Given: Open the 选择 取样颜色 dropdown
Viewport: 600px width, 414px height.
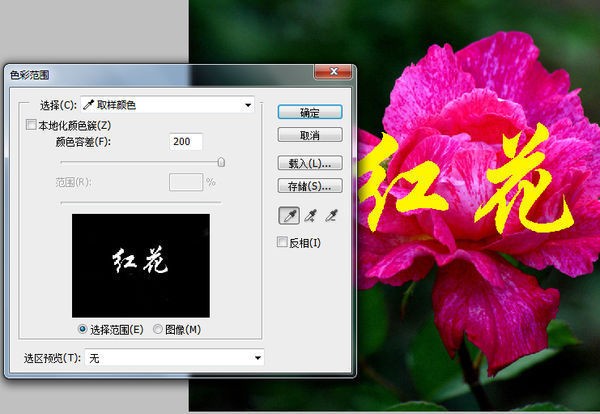Looking at the screenshot, I should coord(167,103).
